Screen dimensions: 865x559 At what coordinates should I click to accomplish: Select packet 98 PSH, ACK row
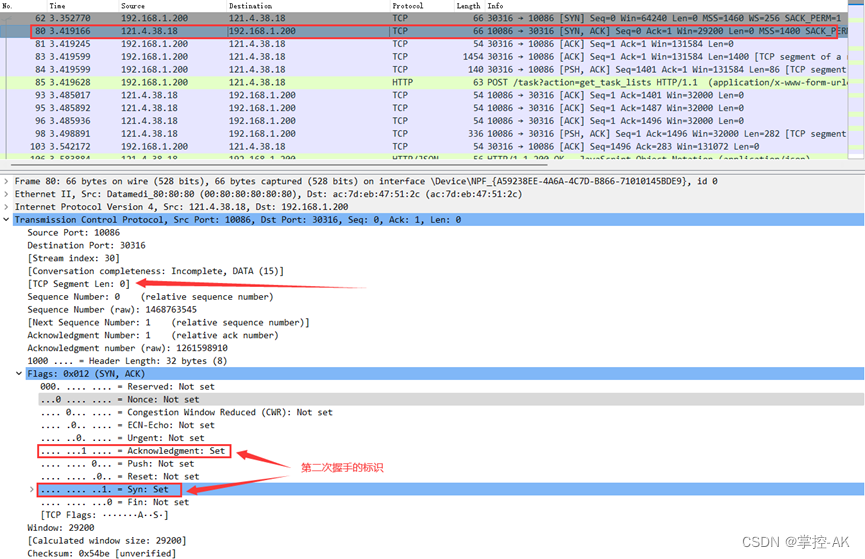(x=424, y=134)
